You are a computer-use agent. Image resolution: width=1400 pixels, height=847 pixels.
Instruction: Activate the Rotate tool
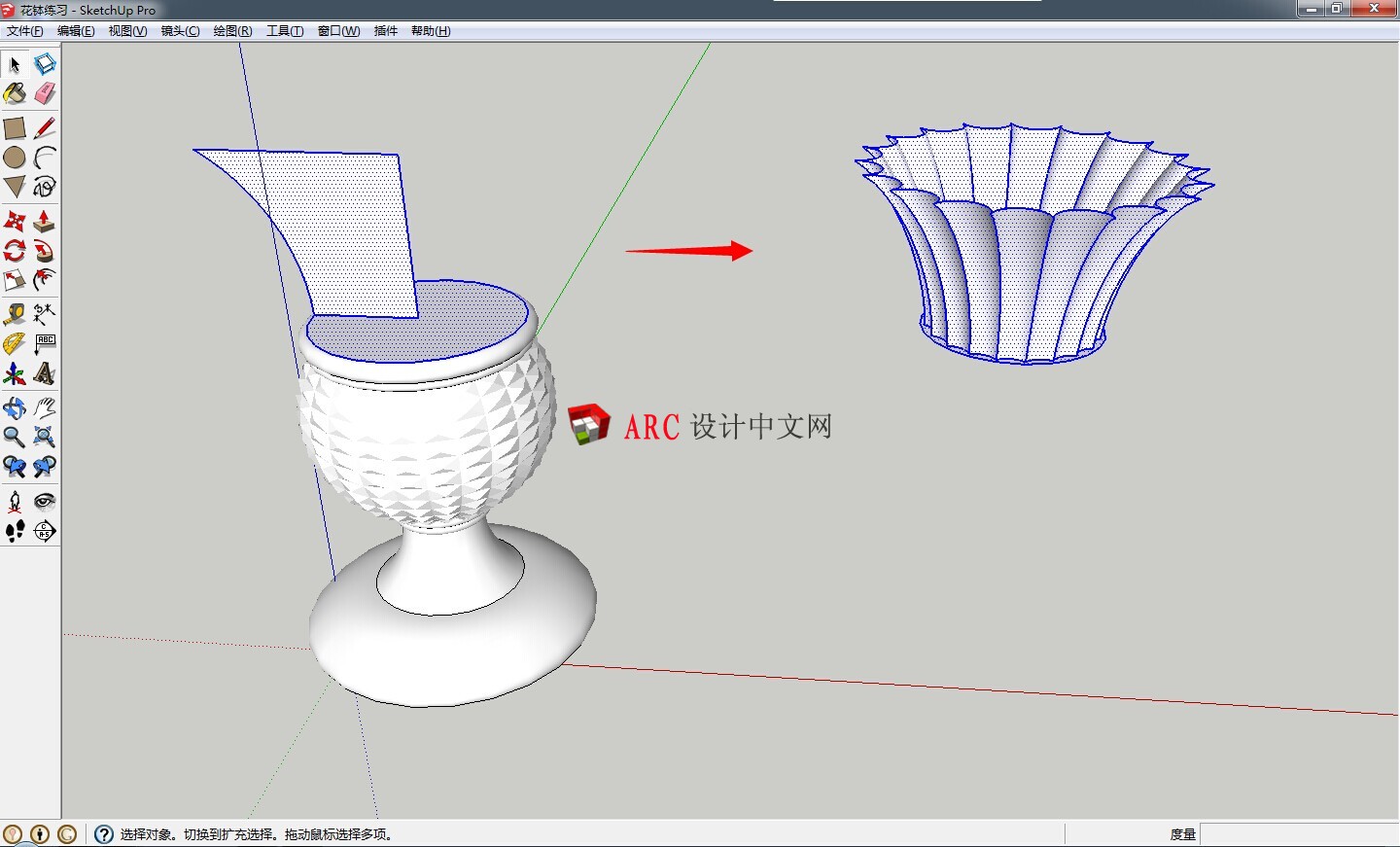[x=15, y=251]
